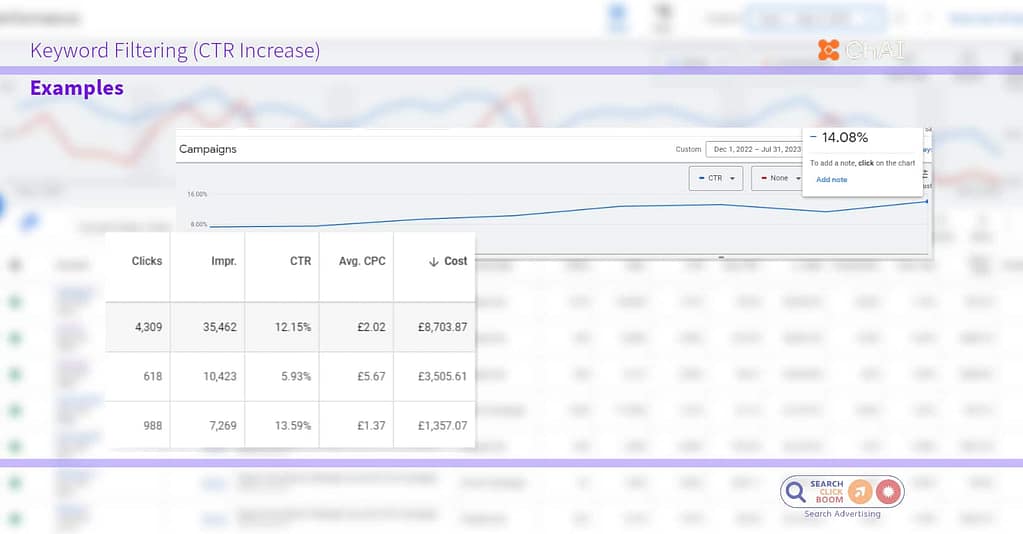The image size is (1023, 534).
Task: Click the 14.08% tooltip value
Action: (844, 138)
